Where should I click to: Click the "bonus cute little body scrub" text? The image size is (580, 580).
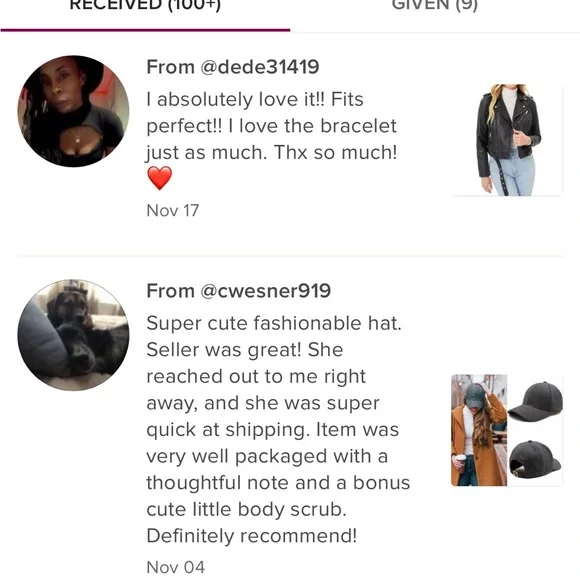278,496
